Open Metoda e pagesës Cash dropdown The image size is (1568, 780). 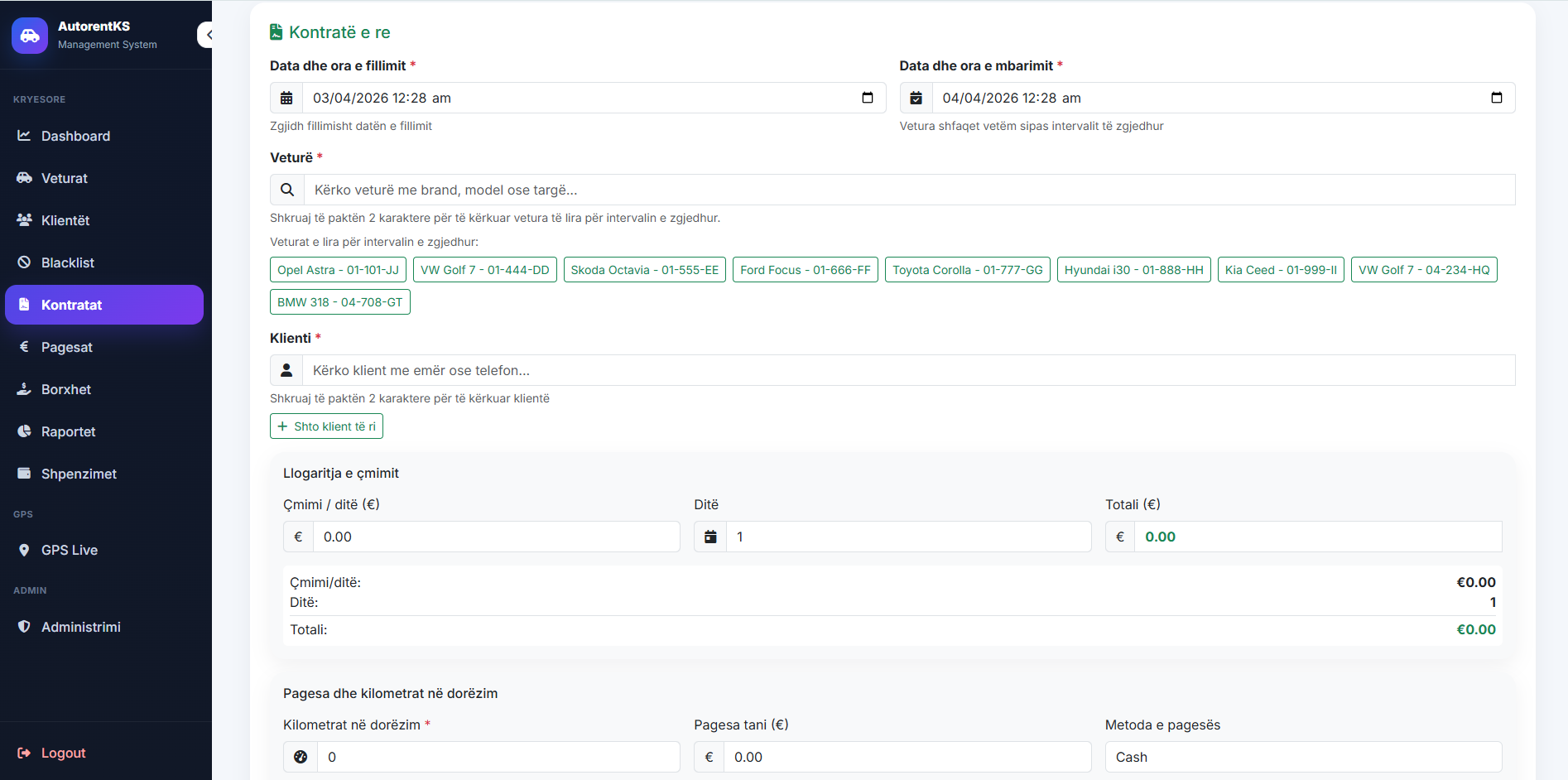click(1304, 757)
